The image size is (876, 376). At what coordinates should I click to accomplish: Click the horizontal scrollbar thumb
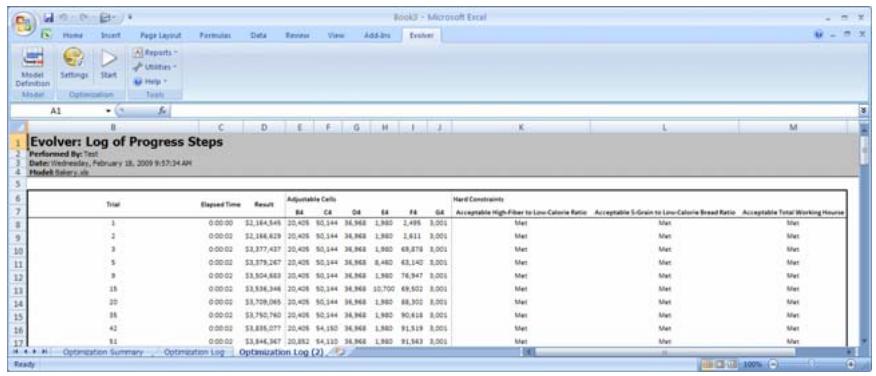[x=666, y=353]
